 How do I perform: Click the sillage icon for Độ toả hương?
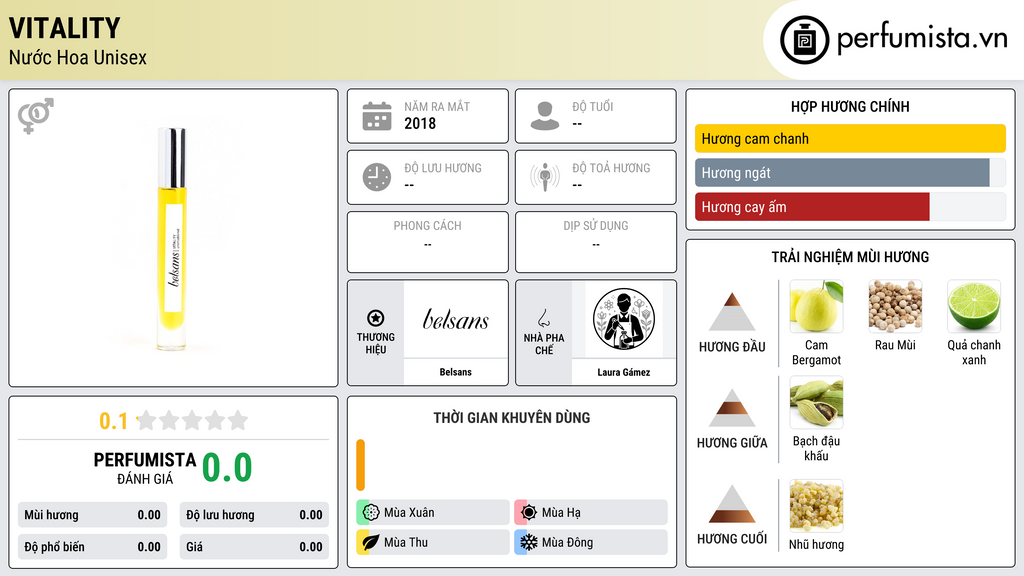(545, 176)
